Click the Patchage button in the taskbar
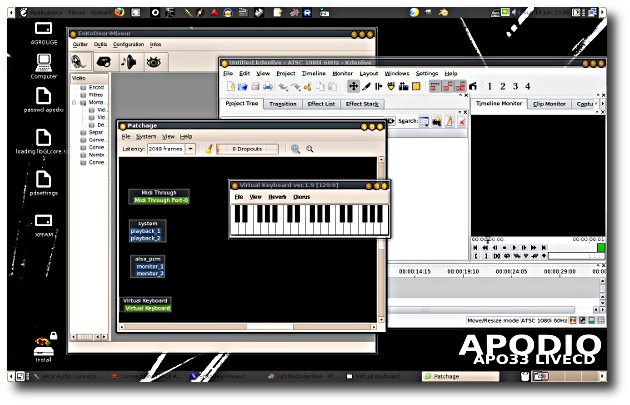Image resolution: width=630 pixels, height=405 pixels. pos(460,376)
